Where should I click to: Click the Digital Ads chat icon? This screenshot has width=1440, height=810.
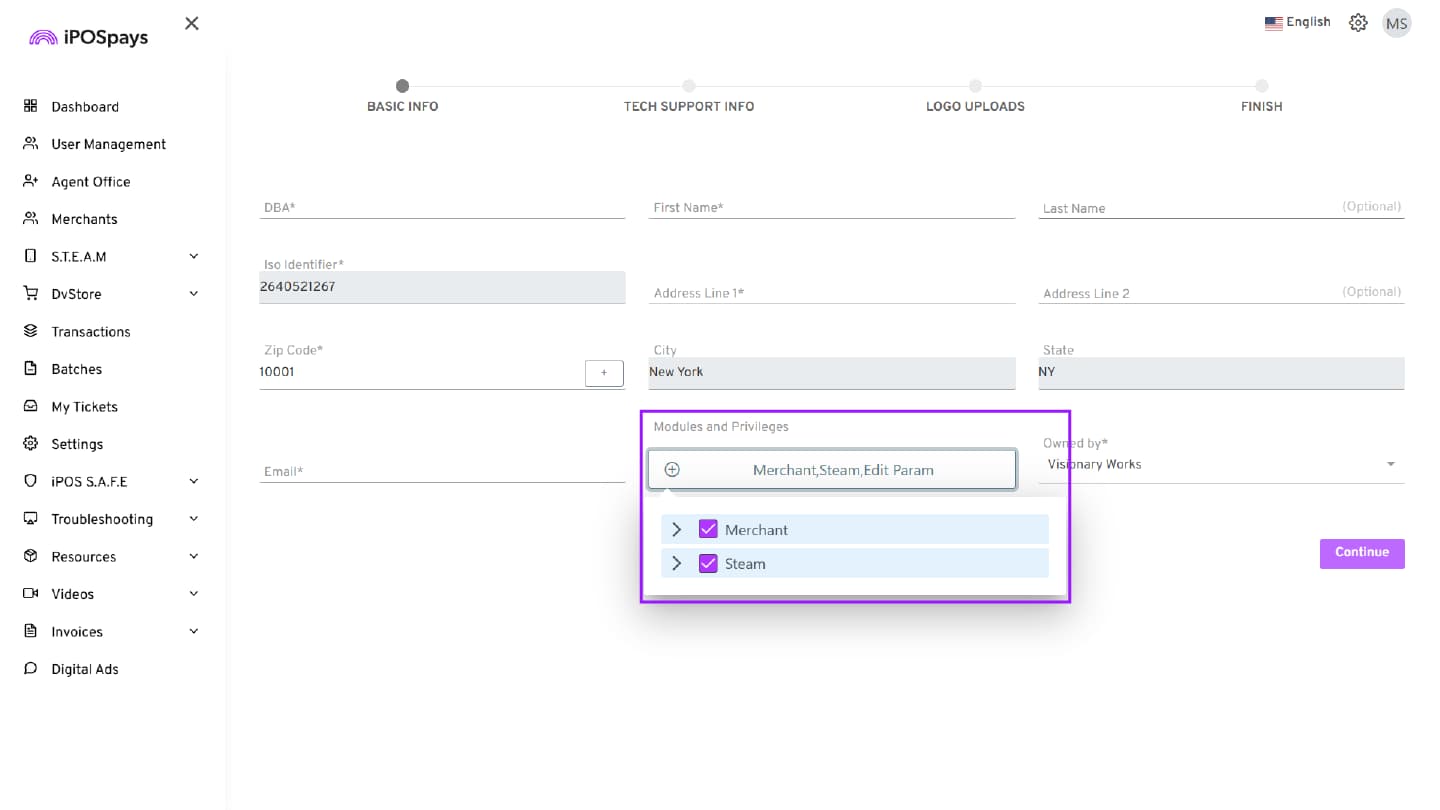pos(30,669)
